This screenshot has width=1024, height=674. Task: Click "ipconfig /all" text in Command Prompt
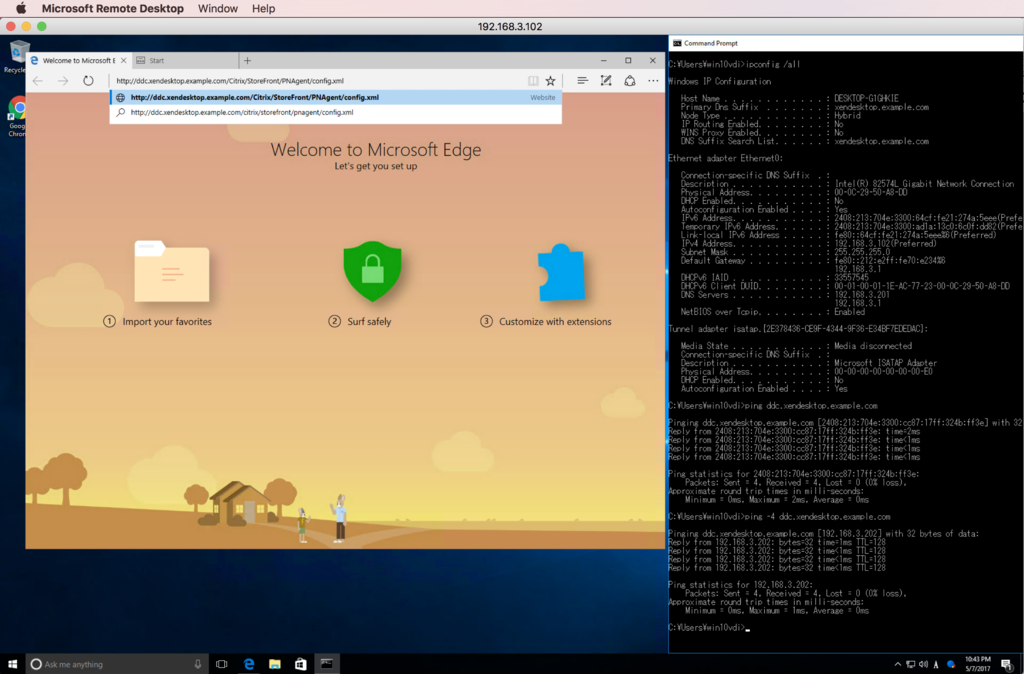[x=773, y=65]
